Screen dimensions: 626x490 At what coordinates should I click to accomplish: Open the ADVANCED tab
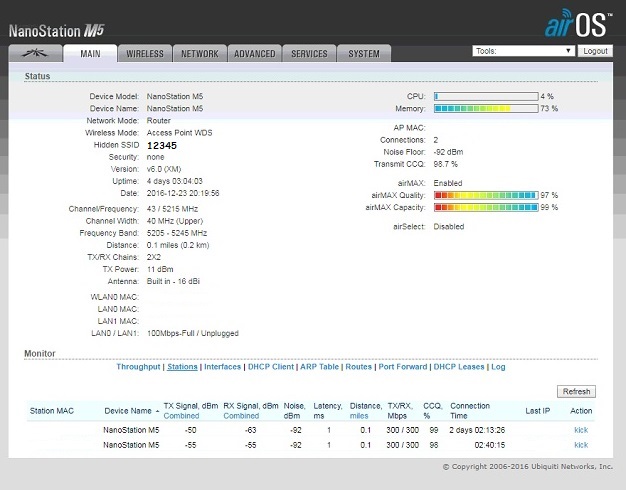point(254,54)
